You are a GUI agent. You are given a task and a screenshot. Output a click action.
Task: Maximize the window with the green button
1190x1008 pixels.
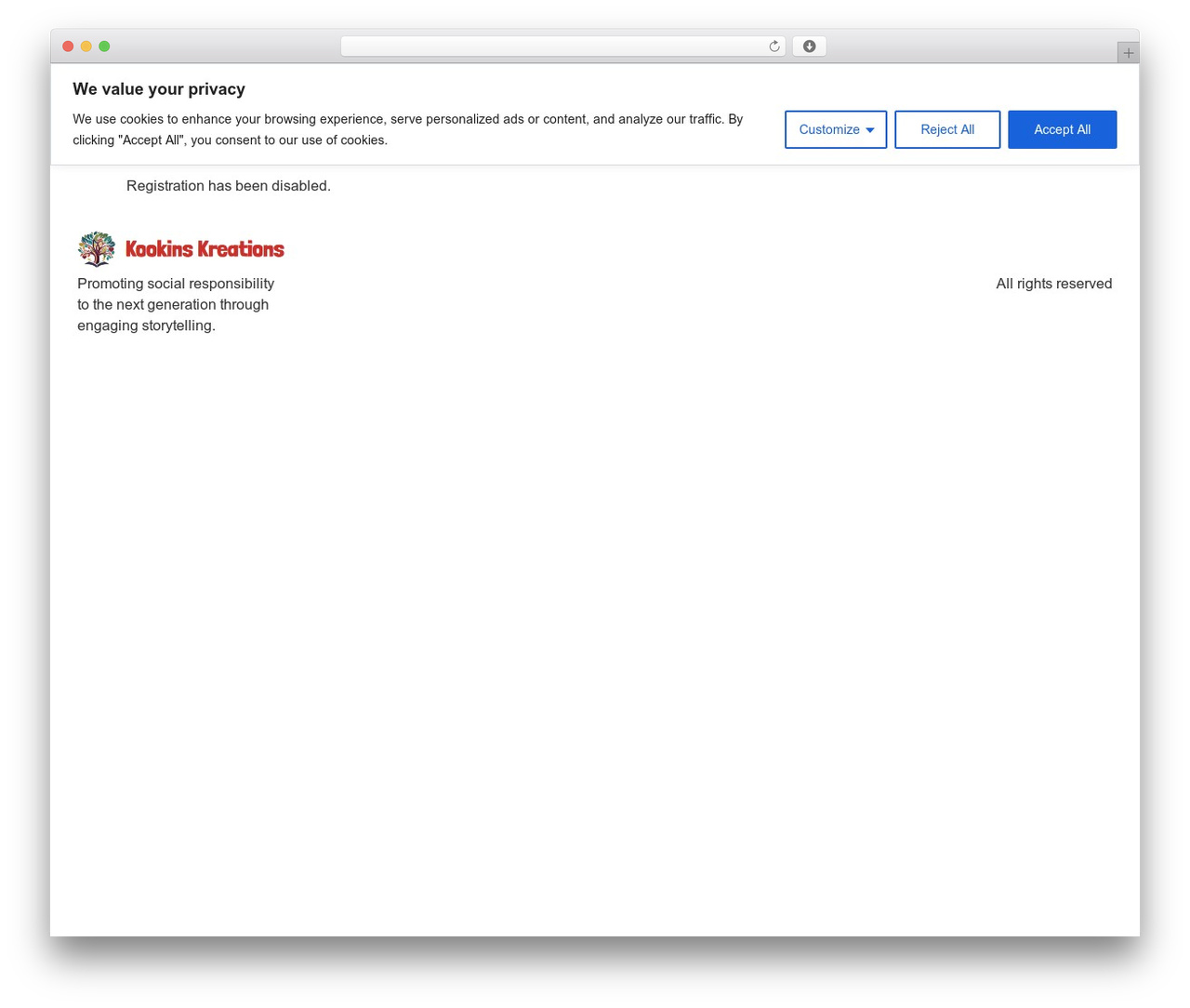pos(104,46)
